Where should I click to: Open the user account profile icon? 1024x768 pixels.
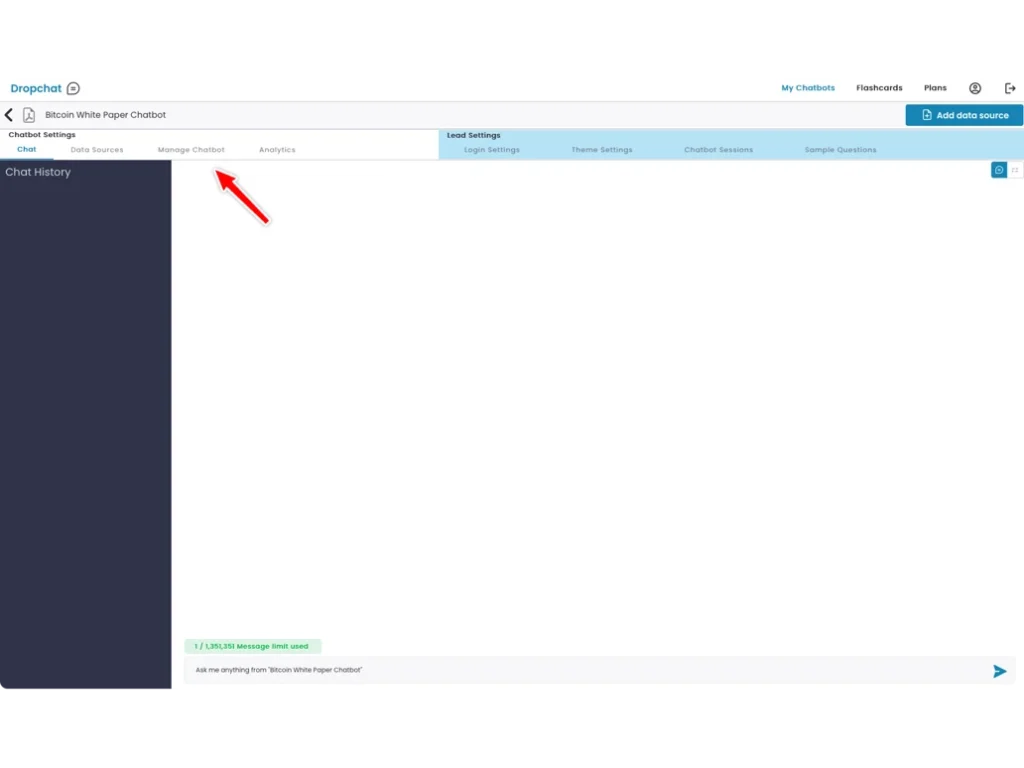[974, 88]
